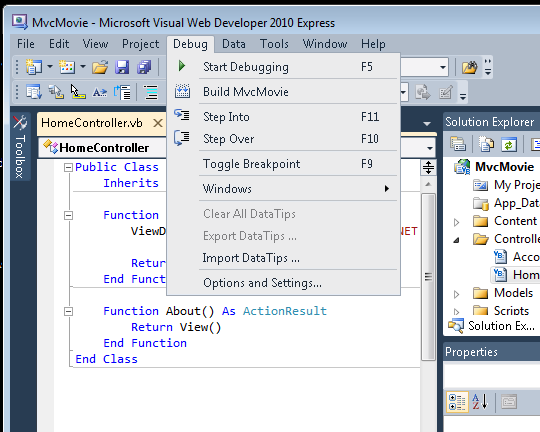This screenshot has height=432, width=540.
Task: Save the file with the floppy disk icon
Action: point(122,67)
